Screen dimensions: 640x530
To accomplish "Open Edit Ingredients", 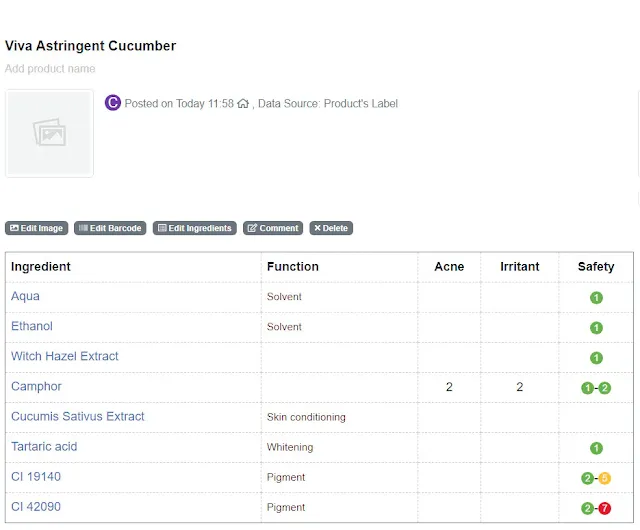I will pos(195,228).
